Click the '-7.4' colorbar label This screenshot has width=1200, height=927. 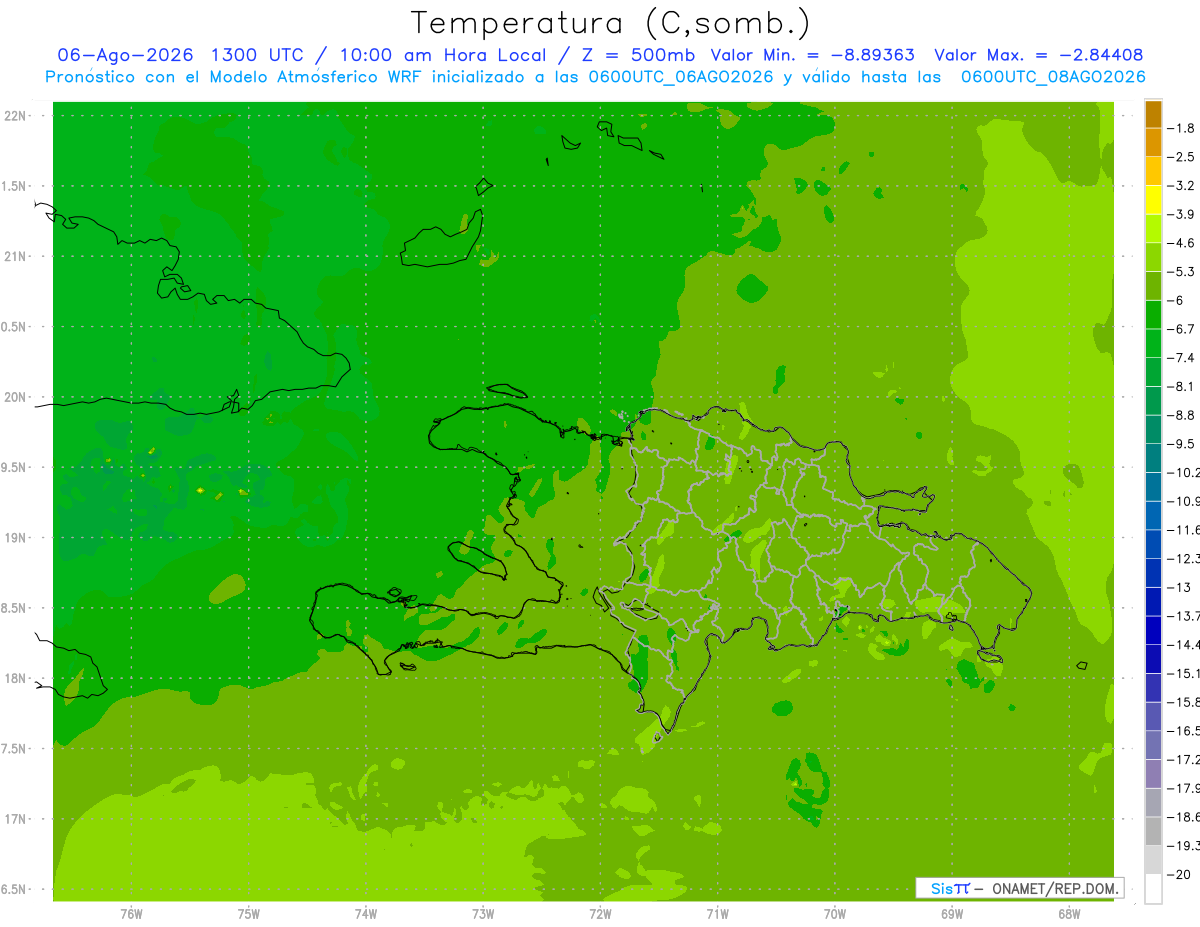(1182, 358)
